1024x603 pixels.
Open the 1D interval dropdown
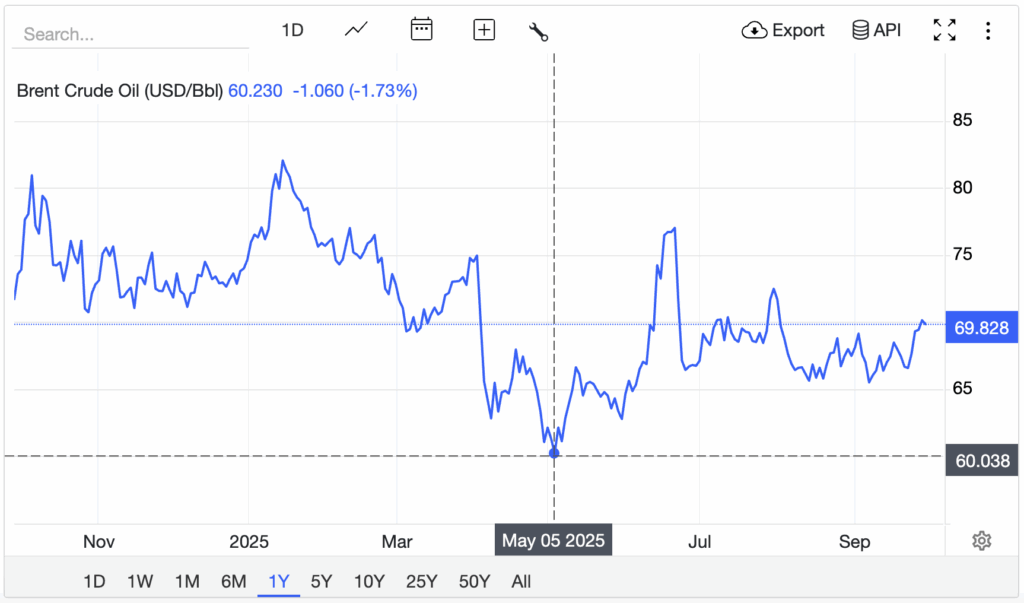[x=292, y=29]
